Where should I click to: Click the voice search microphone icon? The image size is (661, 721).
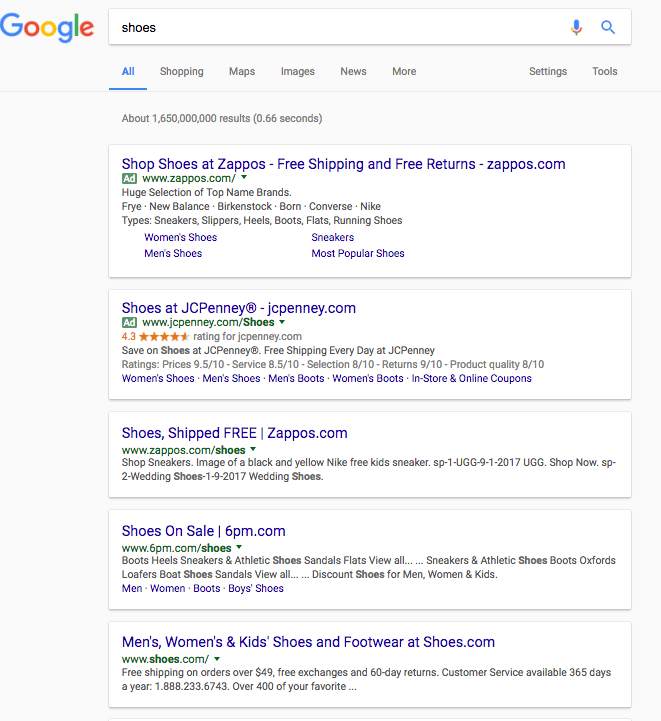point(576,28)
